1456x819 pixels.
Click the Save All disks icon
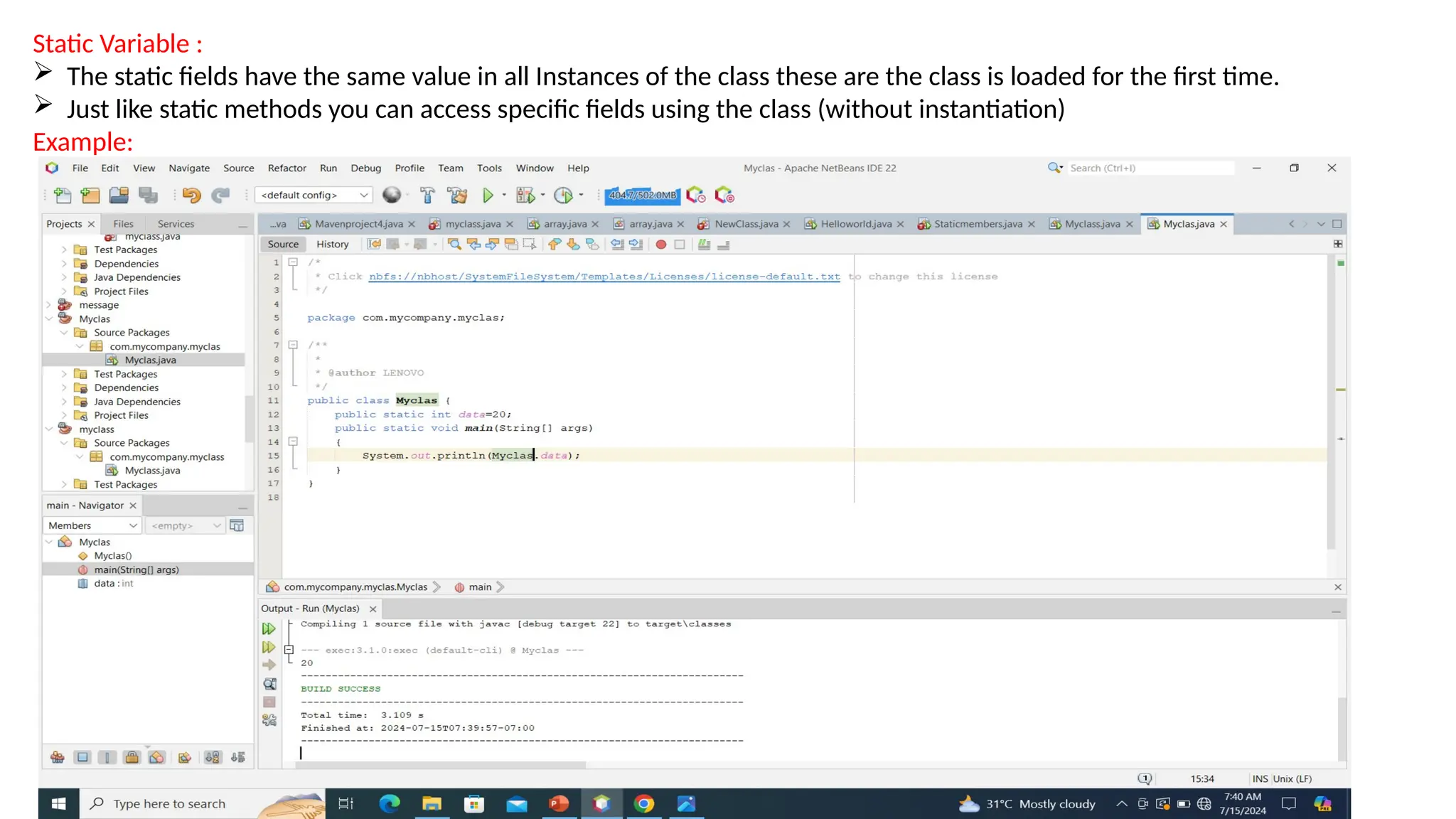pos(148,195)
